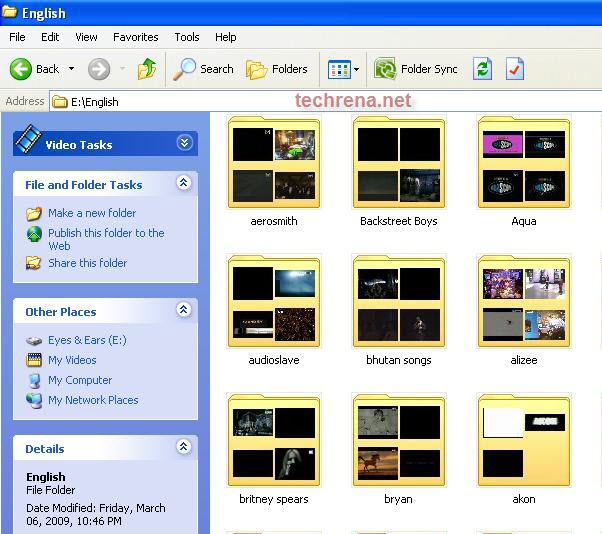Click the English title bar folder icon
Screen dimensions: 602x534
coord(9,12)
